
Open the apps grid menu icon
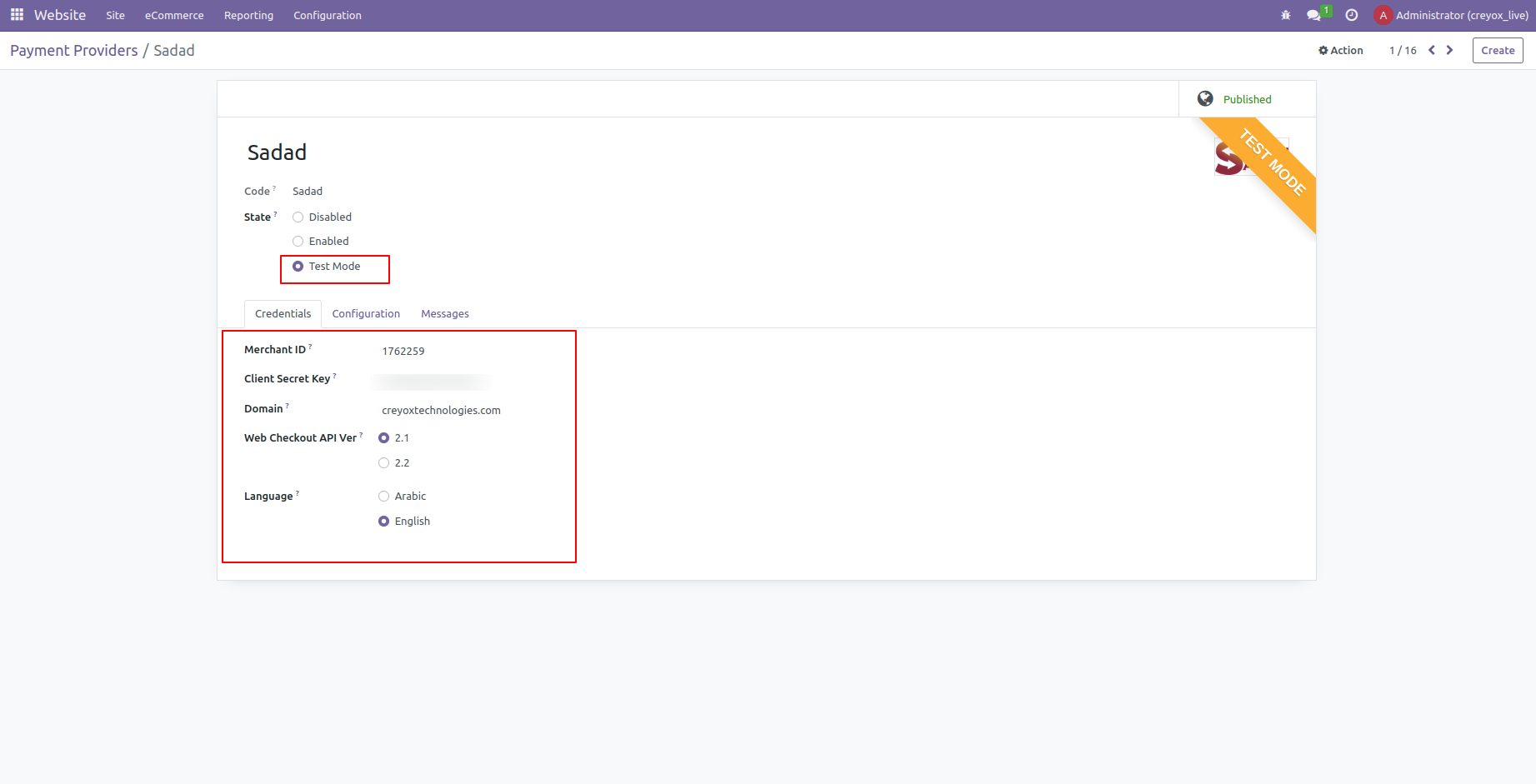[x=17, y=15]
